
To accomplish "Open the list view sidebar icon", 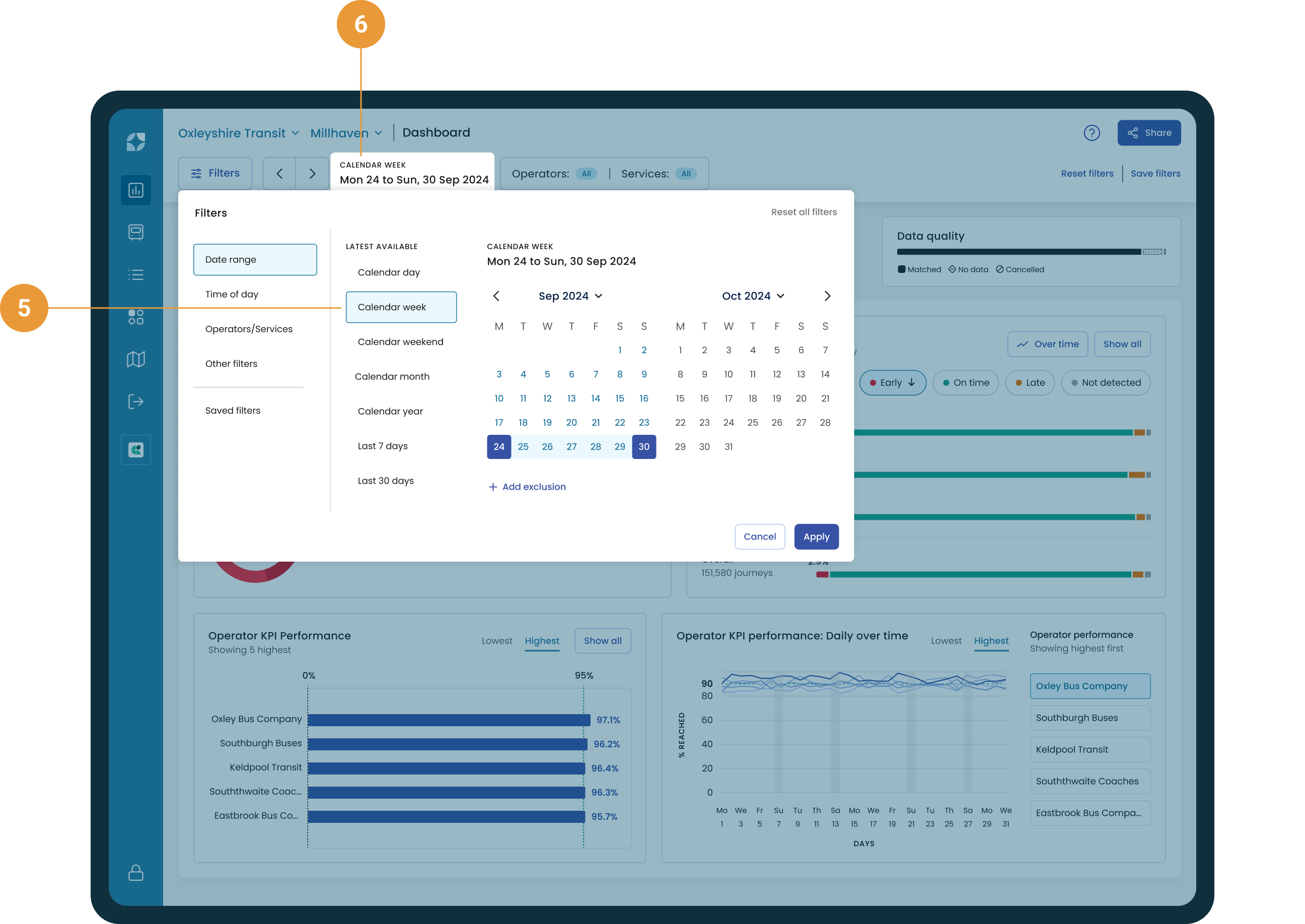I will (x=135, y=275).
